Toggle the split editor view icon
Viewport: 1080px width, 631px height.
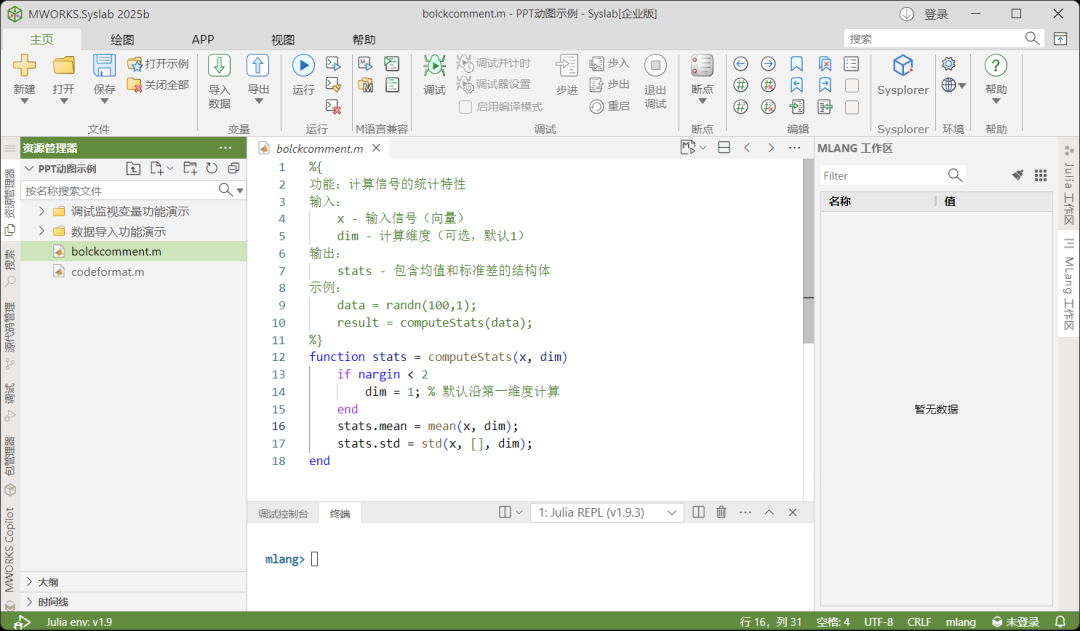(x=722, y=146)
